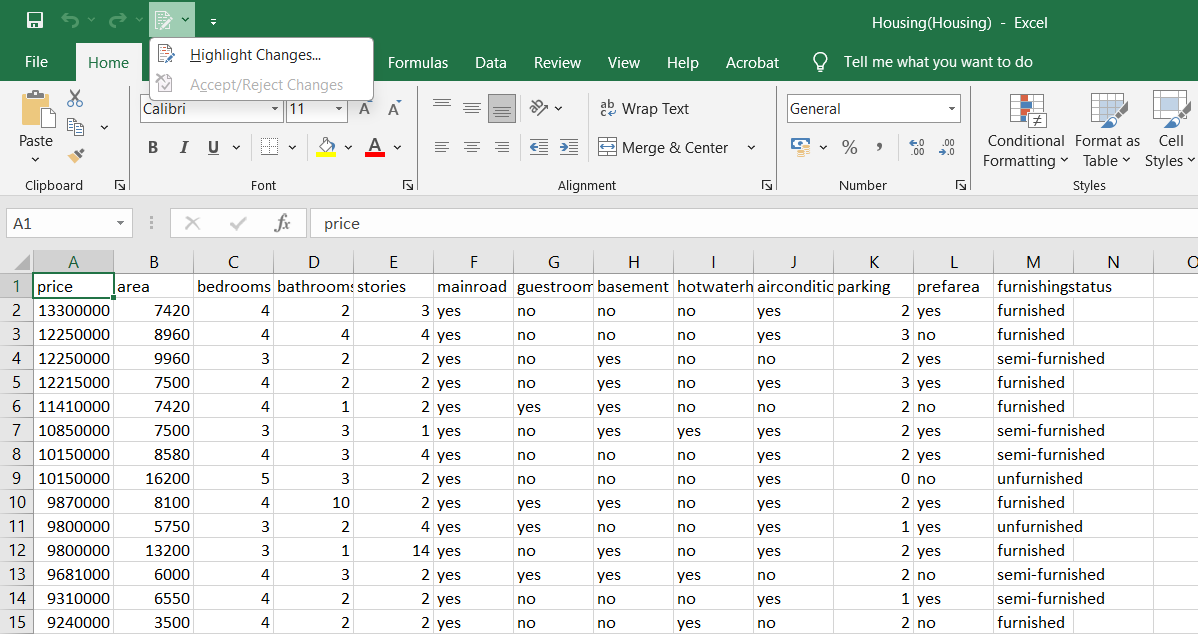
Task: Click the Save icon in quick access toolbar
Action: (34, 20)
